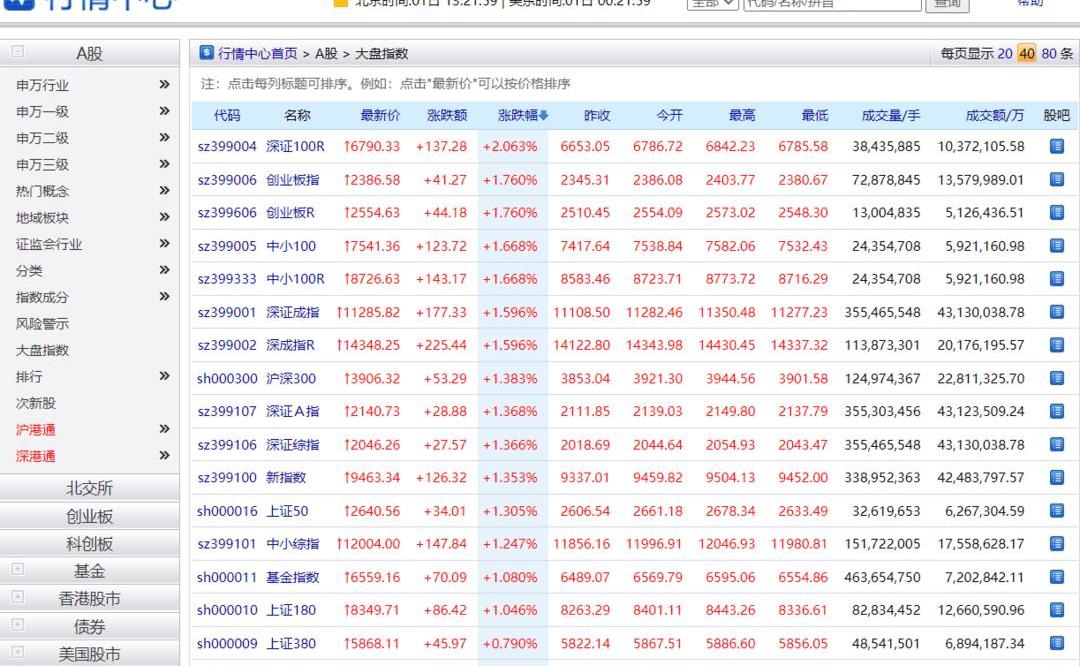Open the 科创板 section
Viewport: 1080px width, 666px height.
[90, 544]
